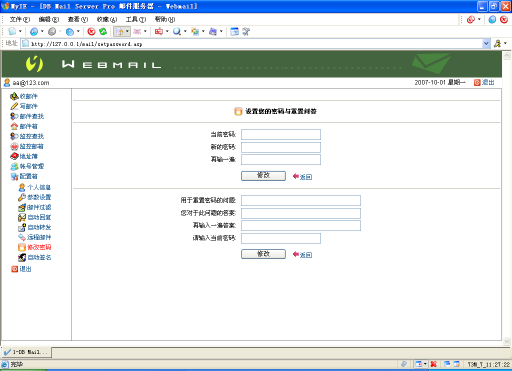The width and height of the screenshot is (512, 371).
Task: Click the 退出 logout link at top right
Action: pyautogui.click(x=484, y=82)
